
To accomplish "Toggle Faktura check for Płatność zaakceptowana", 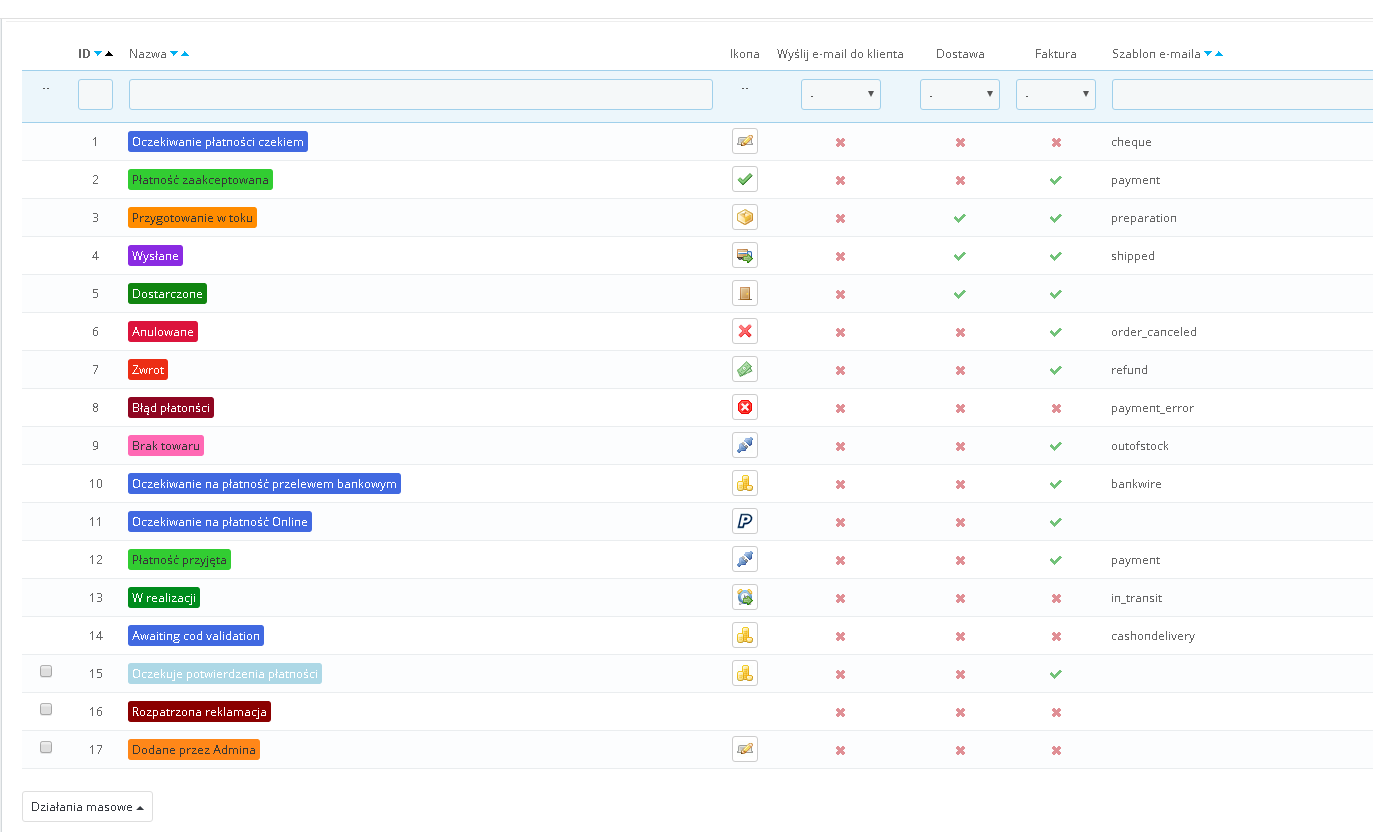I will (x=1056, y=180).
